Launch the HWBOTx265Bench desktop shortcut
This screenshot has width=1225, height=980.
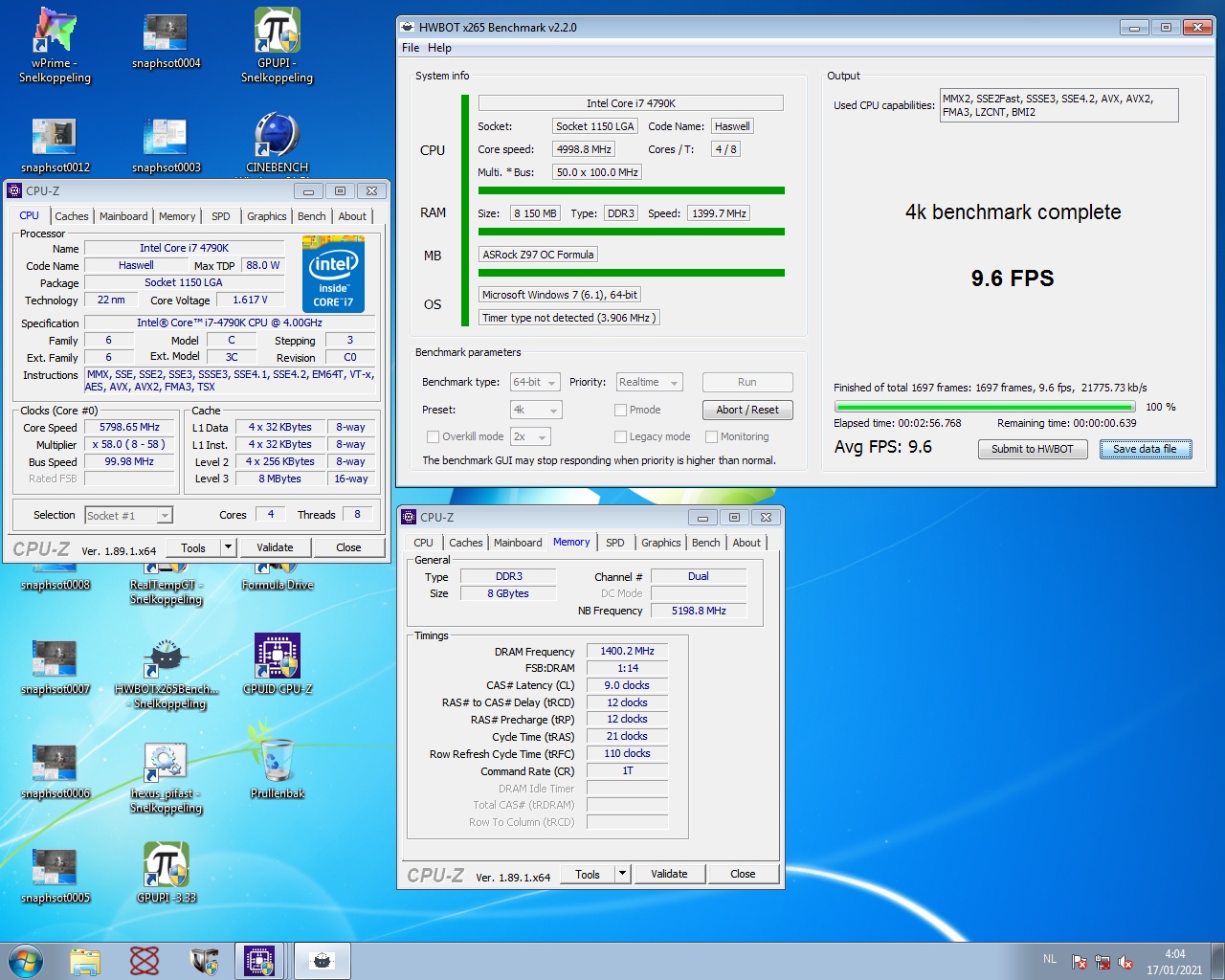(x=167, y=675)
